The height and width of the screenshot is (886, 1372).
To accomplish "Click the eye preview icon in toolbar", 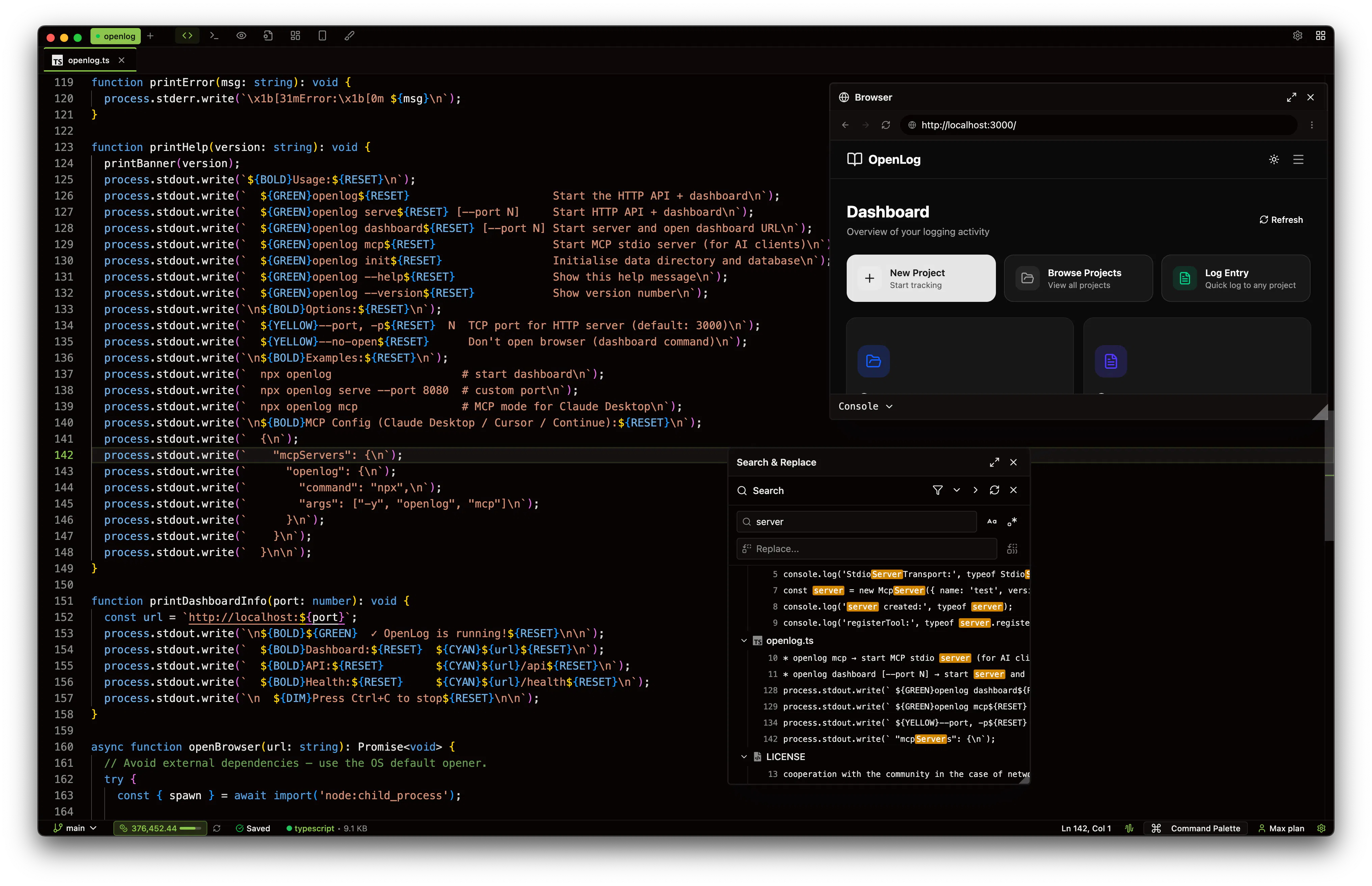I will [x=241, y=36].
